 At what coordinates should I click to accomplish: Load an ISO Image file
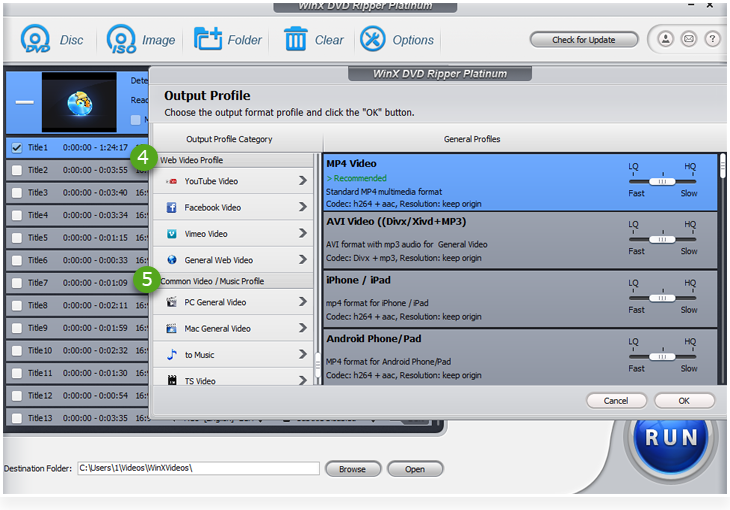[x=122, y=39]
